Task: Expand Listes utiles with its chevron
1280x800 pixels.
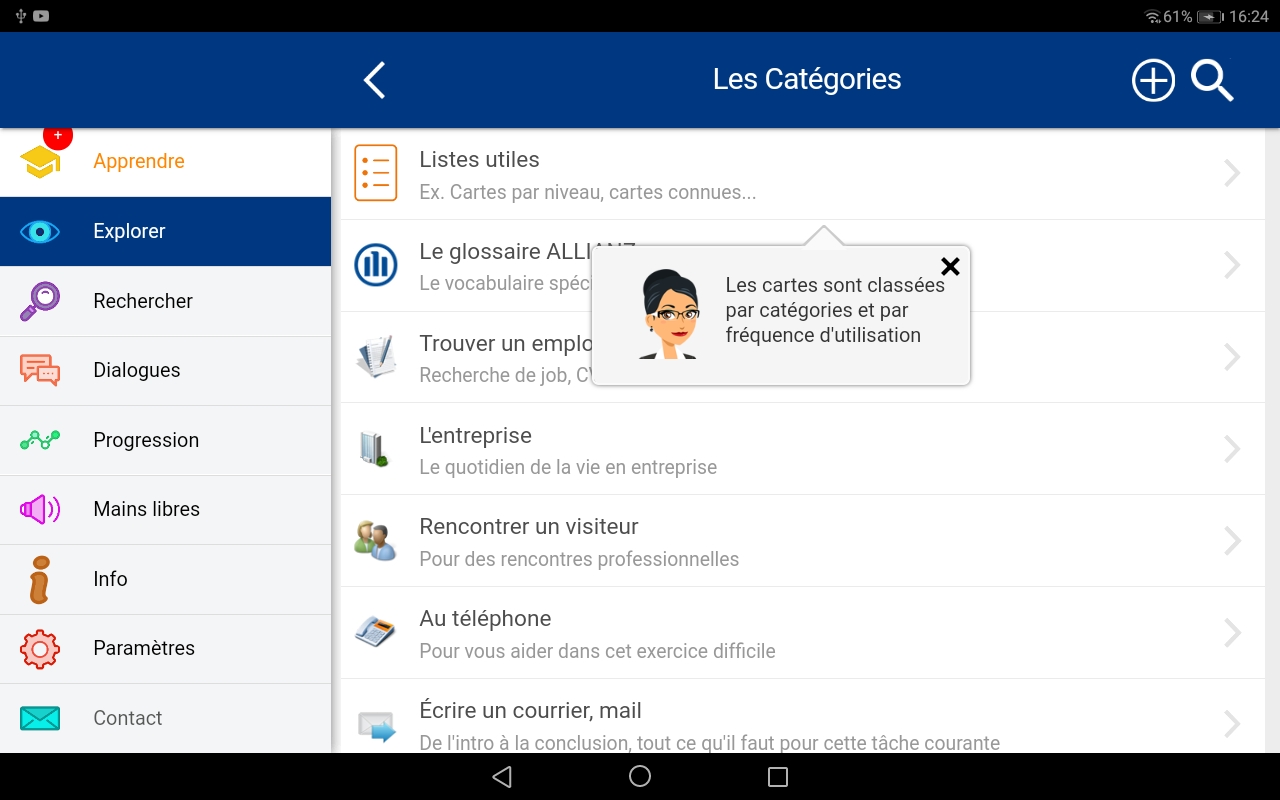Action: pyautogui.click(x=1232, y=173)
